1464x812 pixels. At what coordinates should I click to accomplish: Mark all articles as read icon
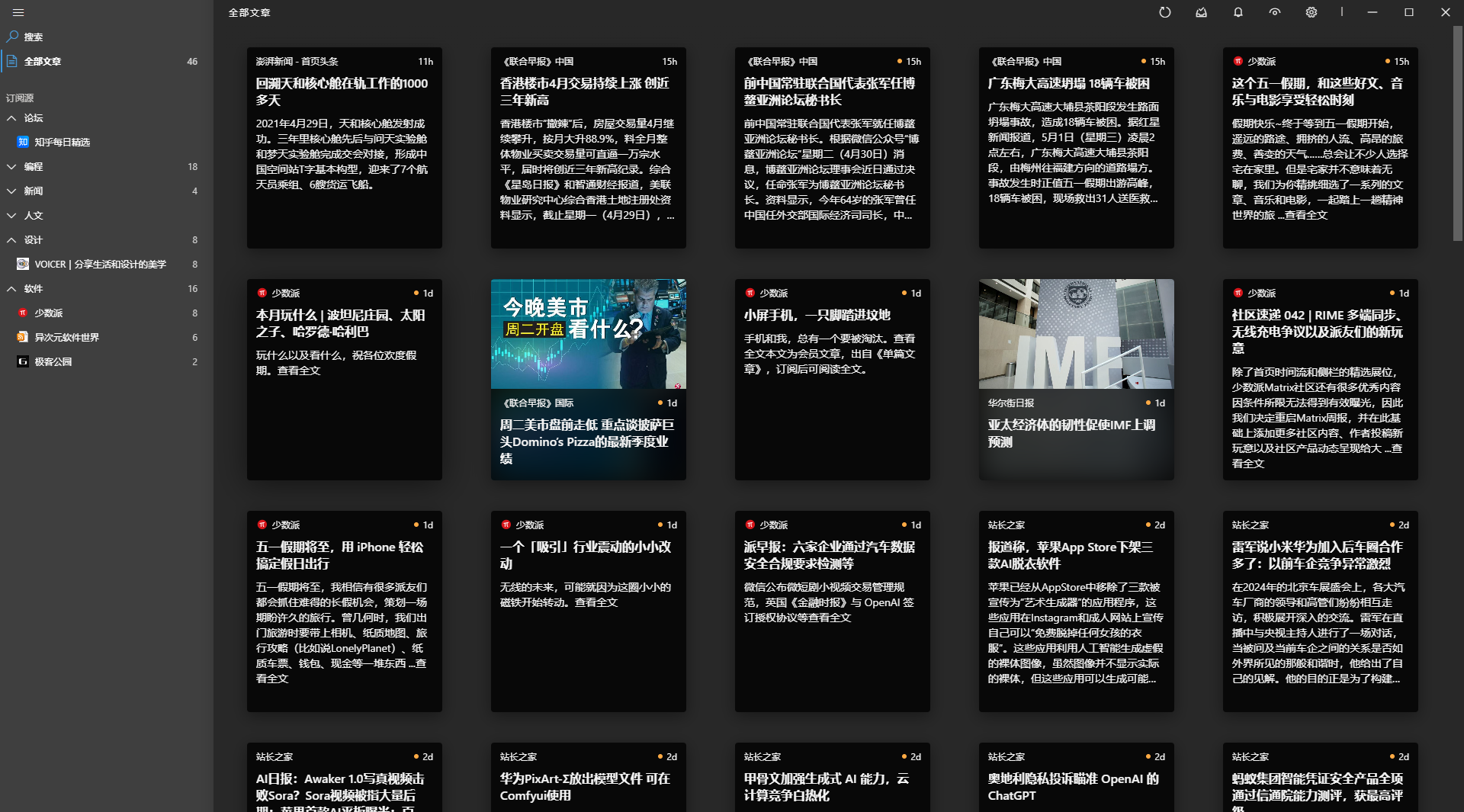(x=1202, y=12)
